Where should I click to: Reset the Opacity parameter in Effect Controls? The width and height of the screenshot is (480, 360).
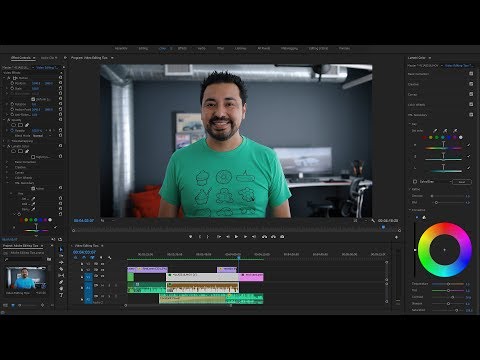point(60,130)
